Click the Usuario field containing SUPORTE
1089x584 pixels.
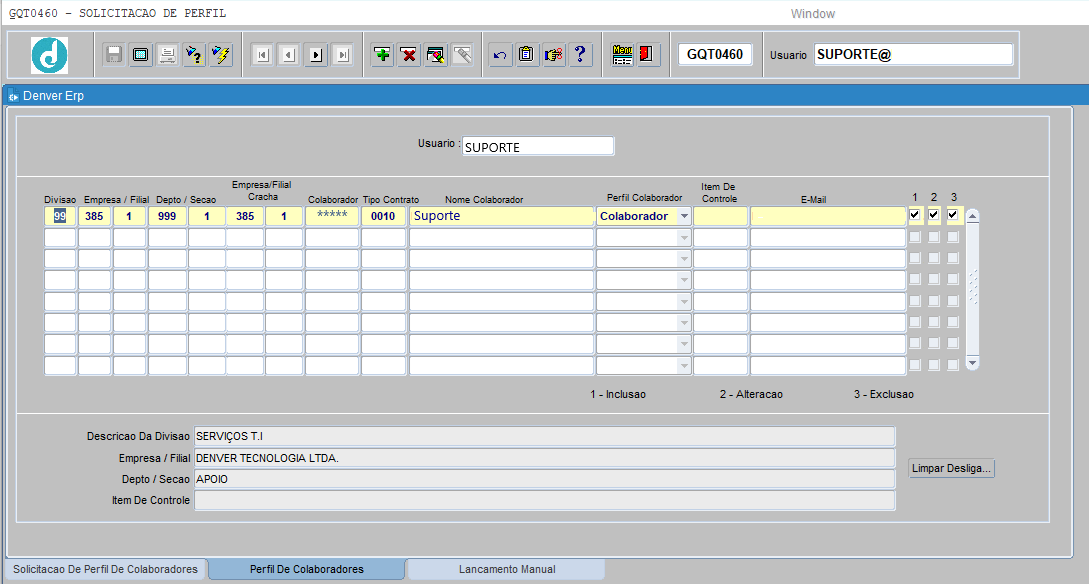click(x=538, y=147)
